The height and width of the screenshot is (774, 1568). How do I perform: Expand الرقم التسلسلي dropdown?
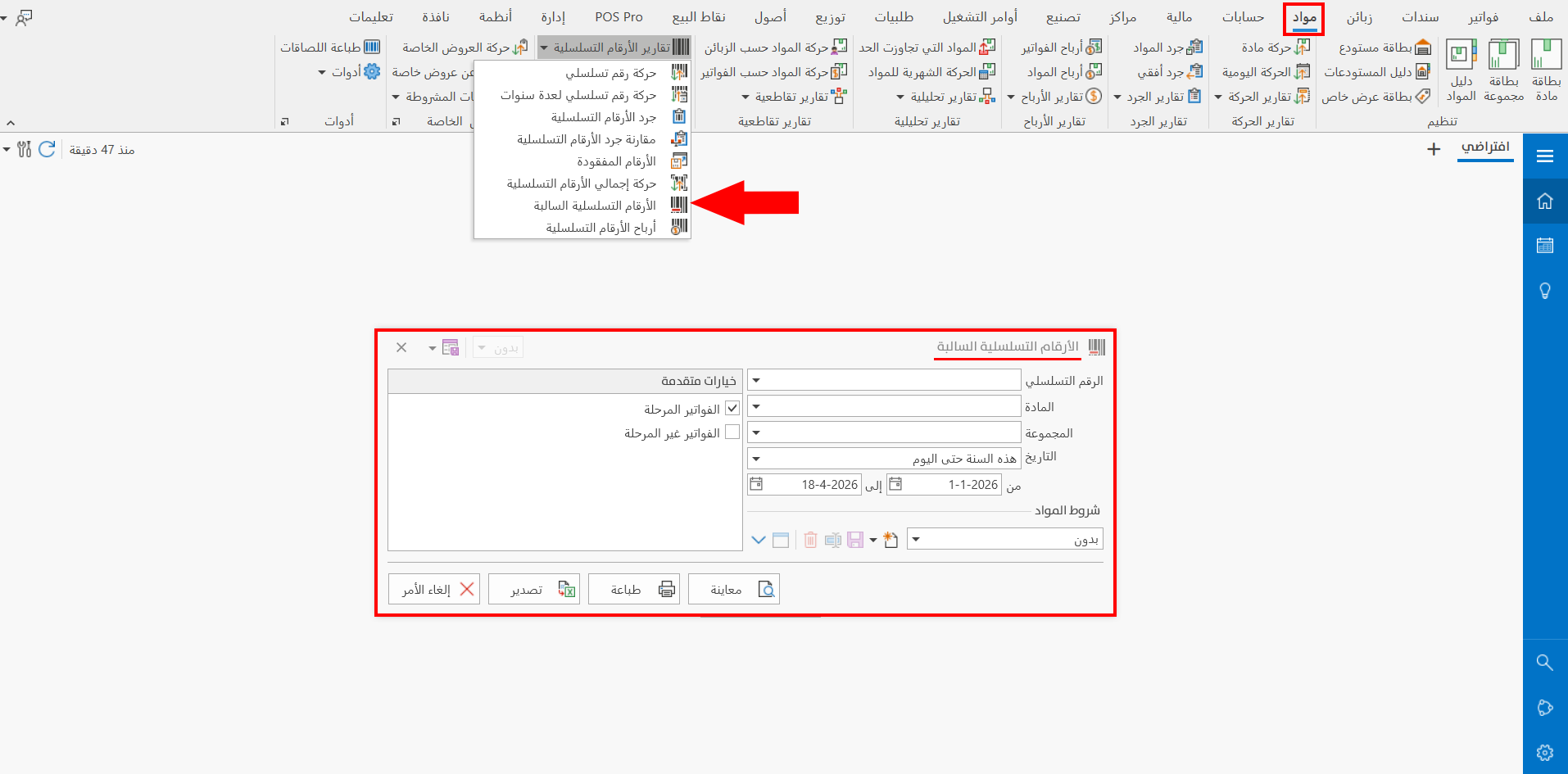point(756,381)
